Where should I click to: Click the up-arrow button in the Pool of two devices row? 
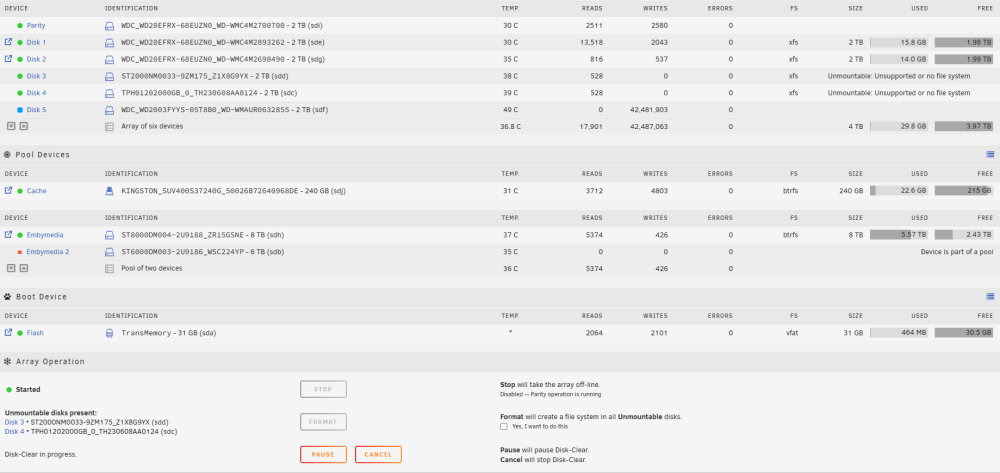24,268
